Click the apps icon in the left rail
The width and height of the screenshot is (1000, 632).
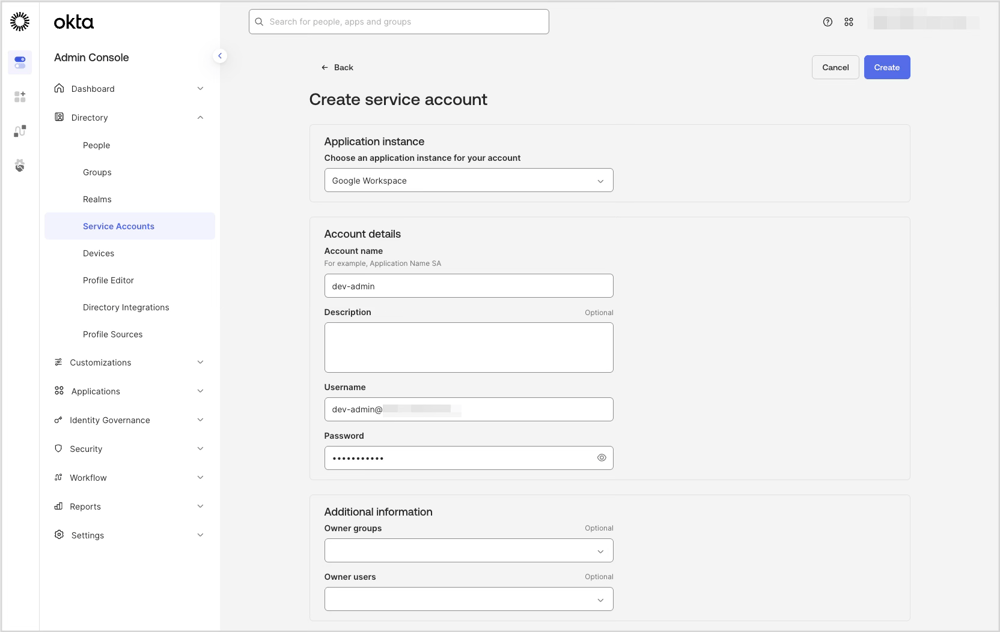[x=19, y=96]
